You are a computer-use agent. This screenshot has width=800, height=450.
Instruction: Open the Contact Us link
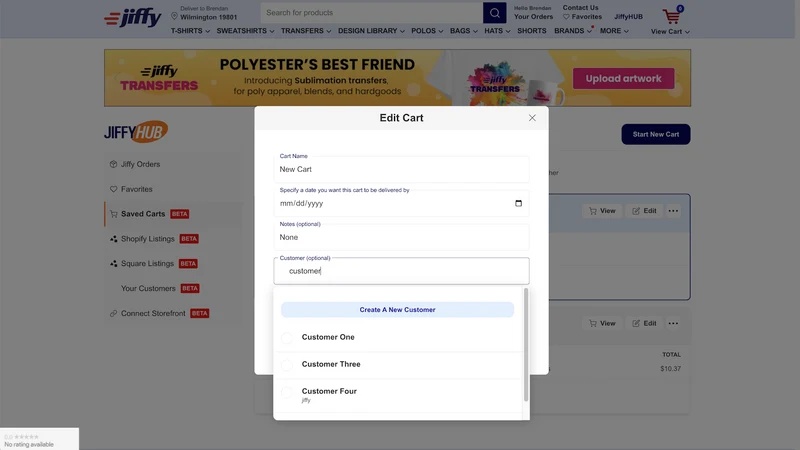580,8
